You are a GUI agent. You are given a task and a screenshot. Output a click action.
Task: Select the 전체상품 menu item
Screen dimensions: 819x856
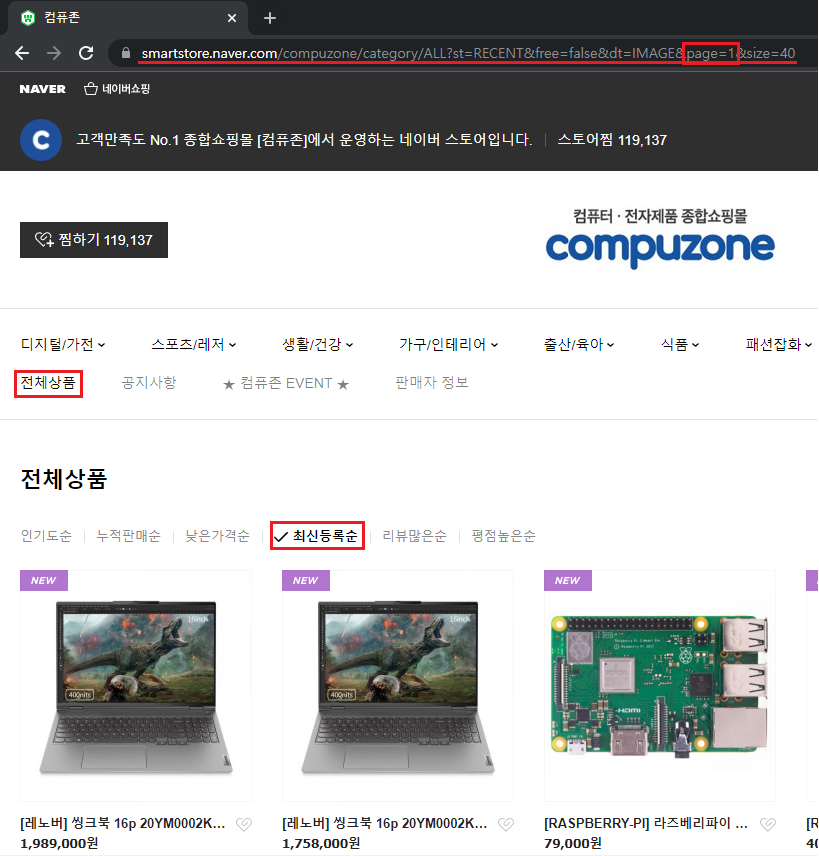pos(48,383)
